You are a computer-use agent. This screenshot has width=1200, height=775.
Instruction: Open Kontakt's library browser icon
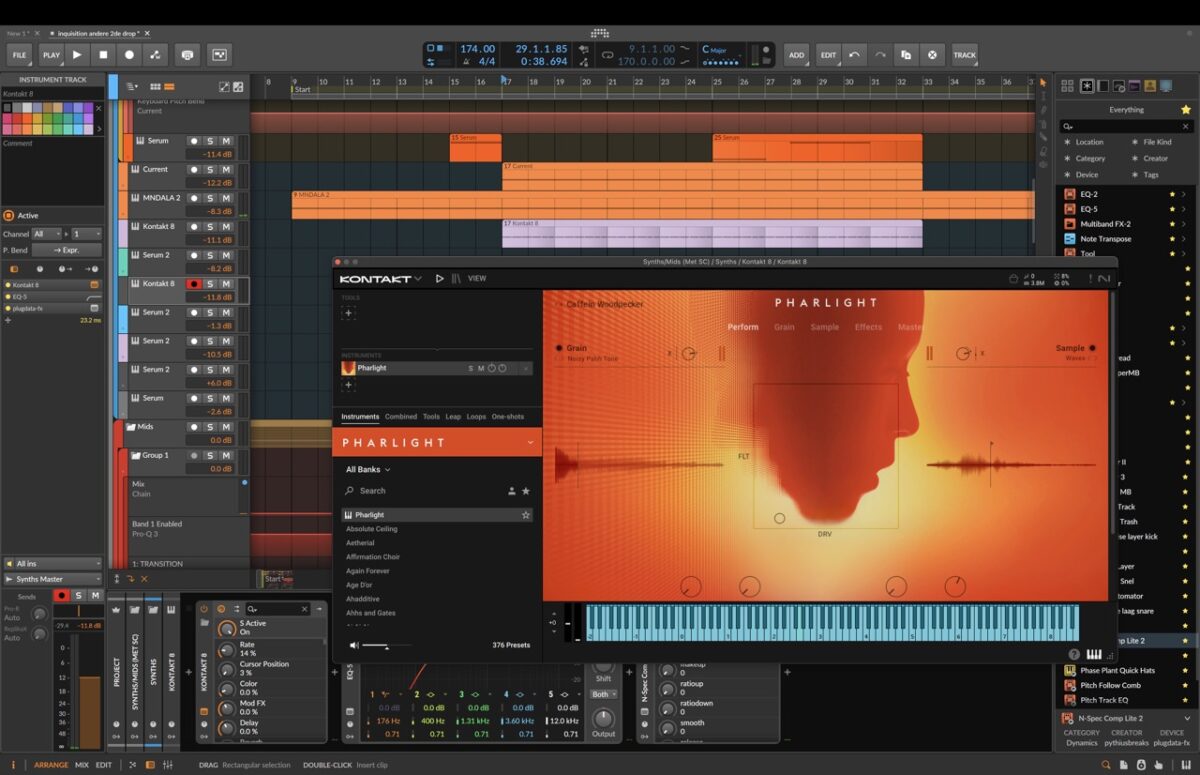pyautogui.click(x=457, y=279)
